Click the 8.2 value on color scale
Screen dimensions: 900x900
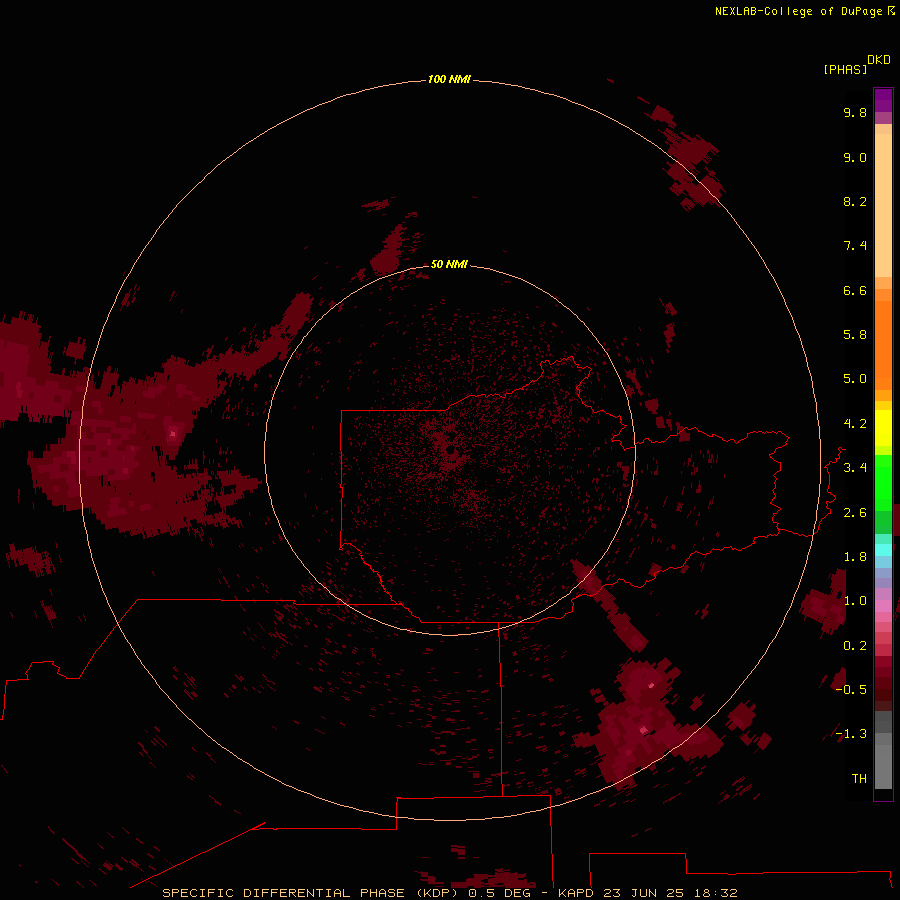tap(855, 201)
